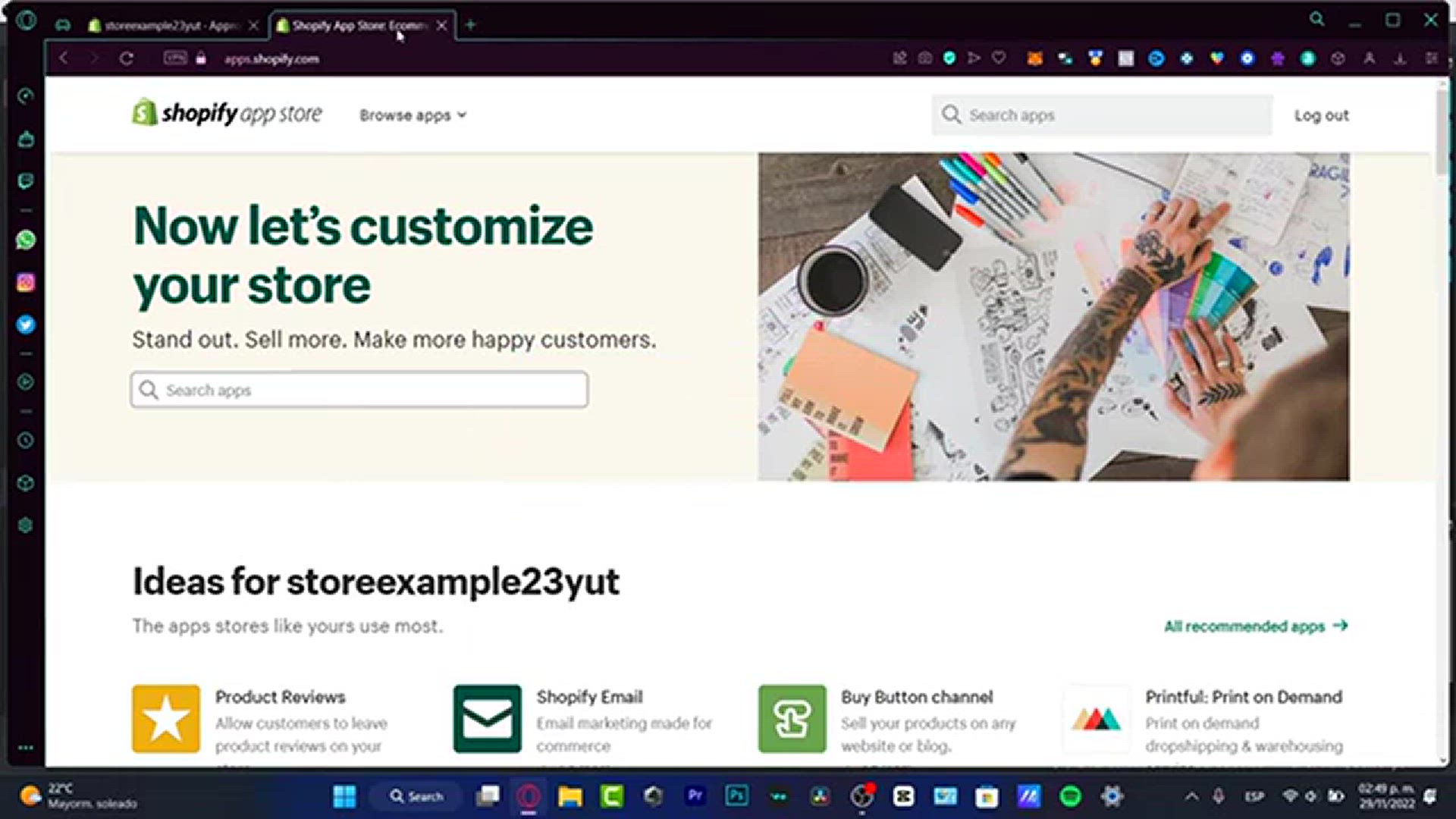Close the Shopify App Store tab
1456x819 pixels.
point(441,25)
